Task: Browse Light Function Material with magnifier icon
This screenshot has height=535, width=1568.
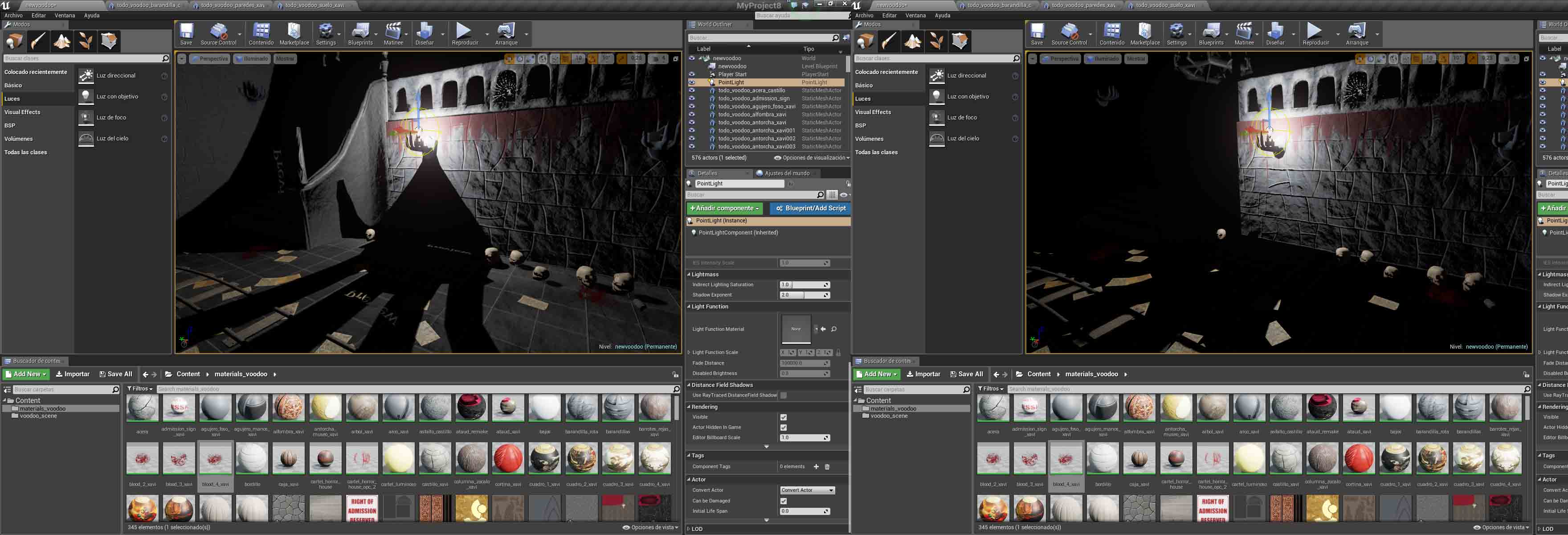Action: click(833, 329)
